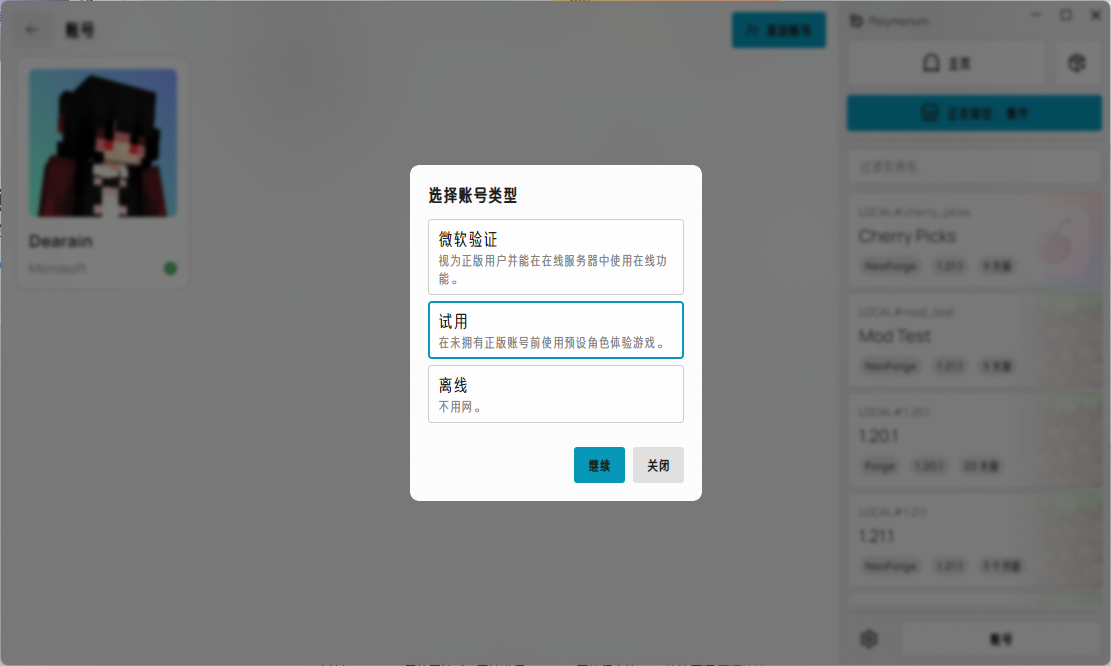
Task: Open the Mod Test instance card
Action: (x=973, y=338)
